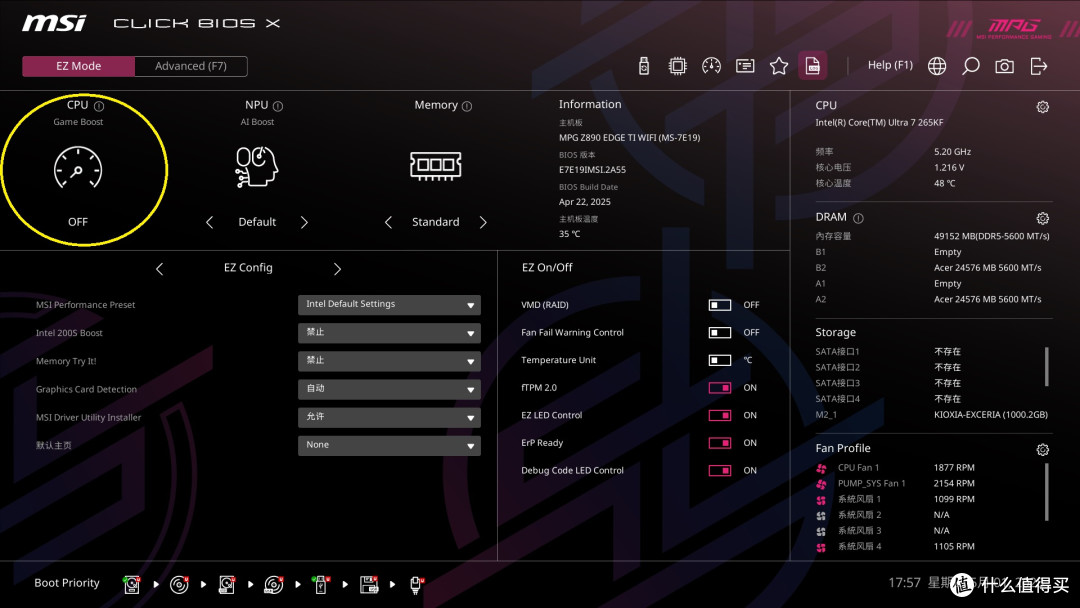The width and height of the screenshot is (1080, 608).
Task: Select the floppy disk boot device icon
Action: pos(368,585)
